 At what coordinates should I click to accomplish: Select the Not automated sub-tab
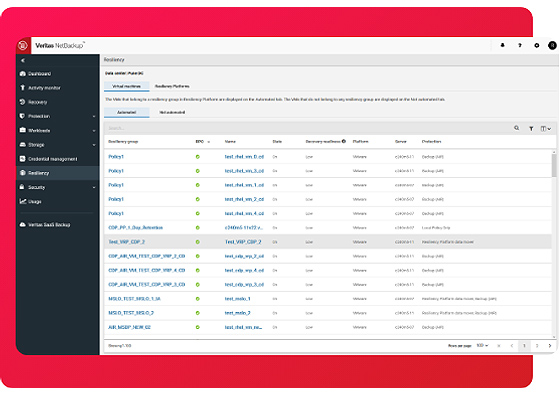point(172,112)
